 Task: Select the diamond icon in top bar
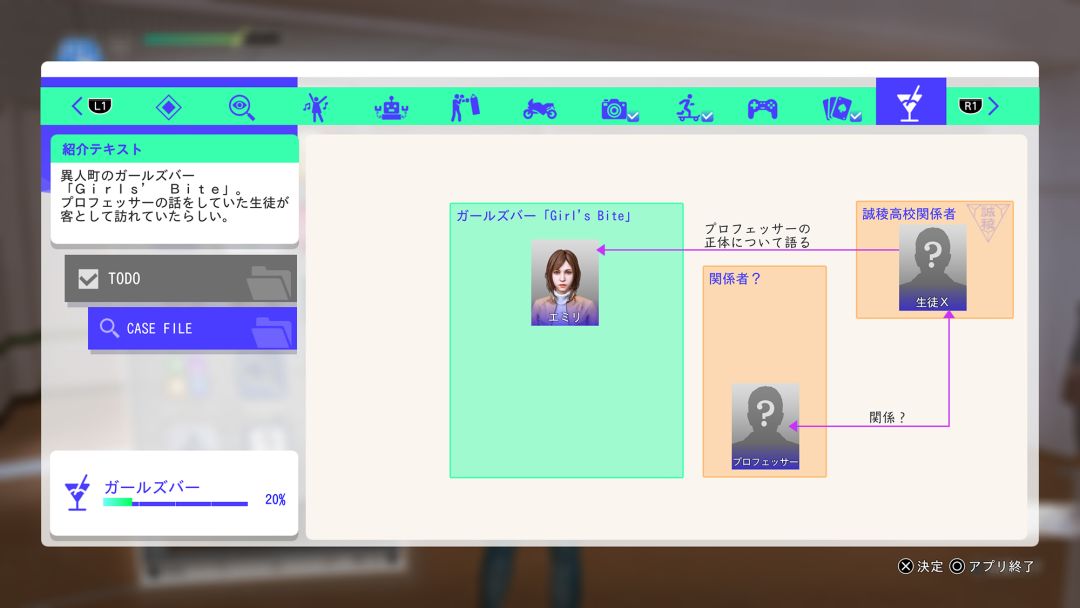pos(168,107)
